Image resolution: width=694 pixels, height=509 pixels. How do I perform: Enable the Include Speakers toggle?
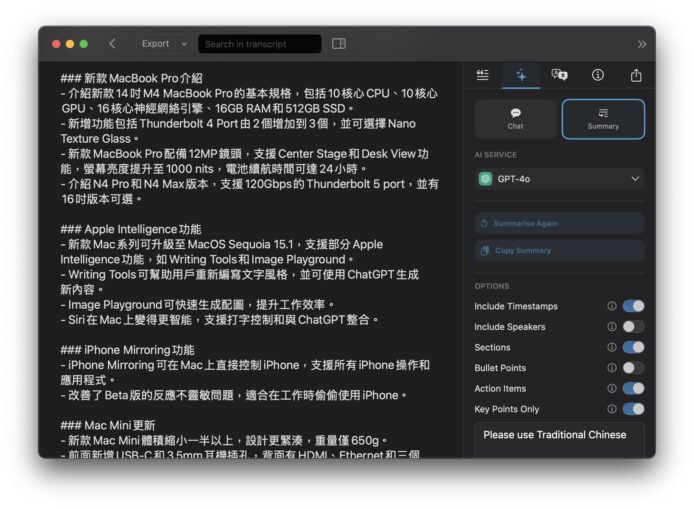633,327
